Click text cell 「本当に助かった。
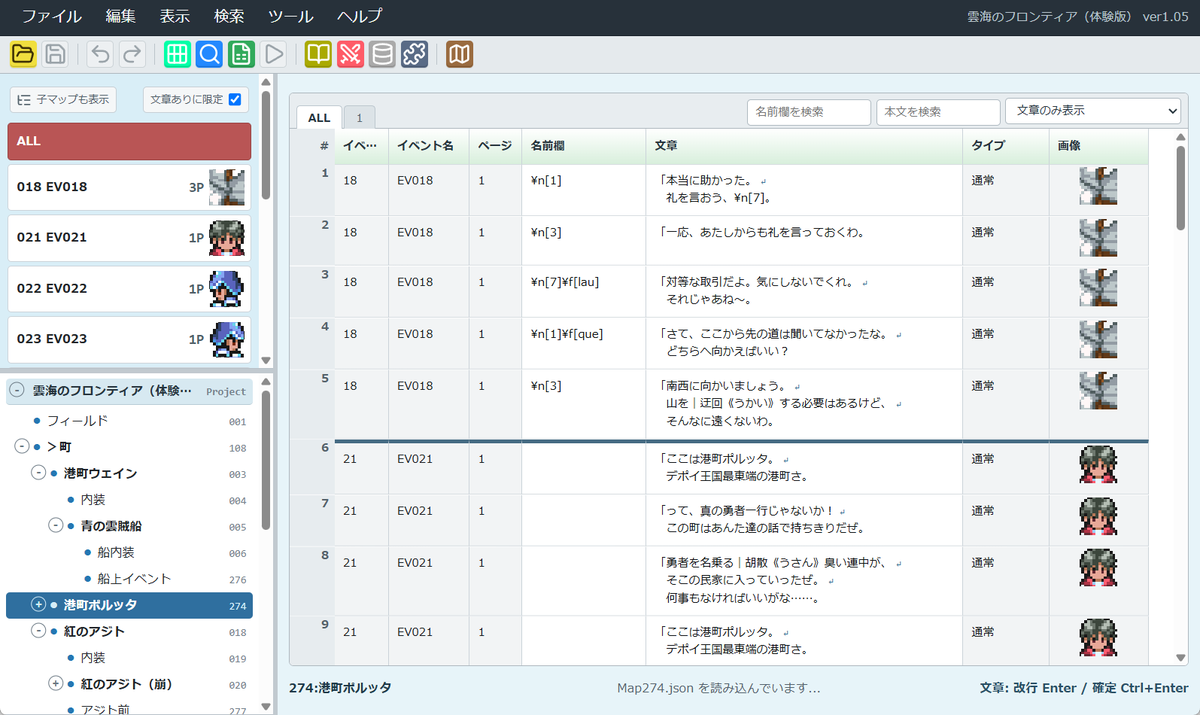 tap(804, 190)
